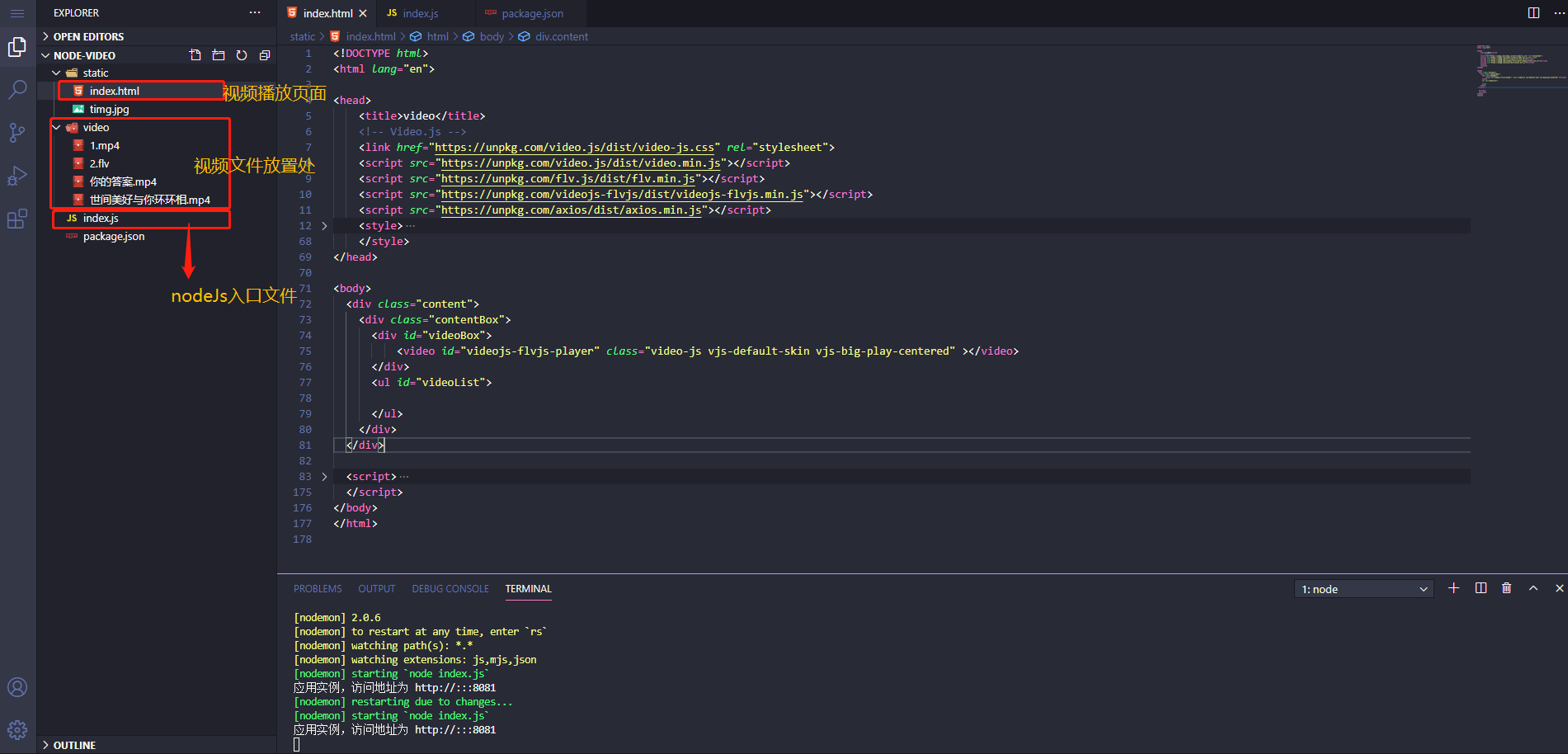Switch to the package.json editor tab
The width and height of the screenshot is (1568, 754).
coord(532,13)
